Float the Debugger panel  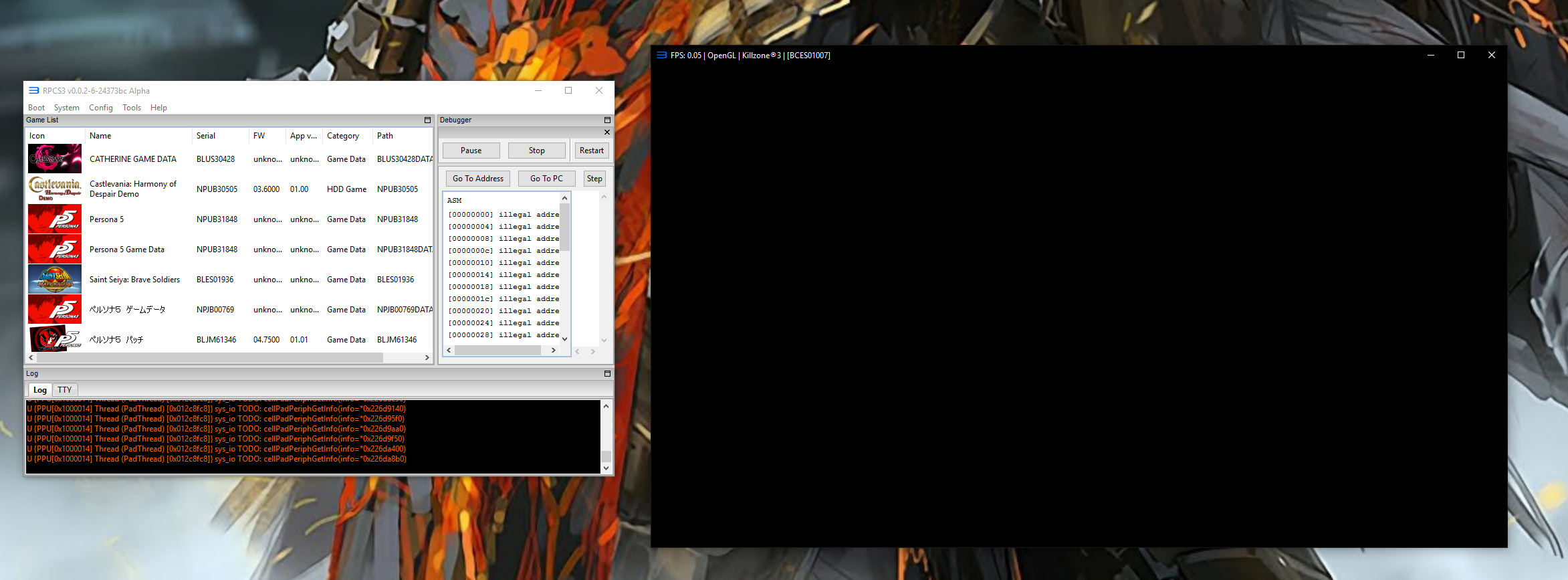pyautogui.click(x=607, y=120)
